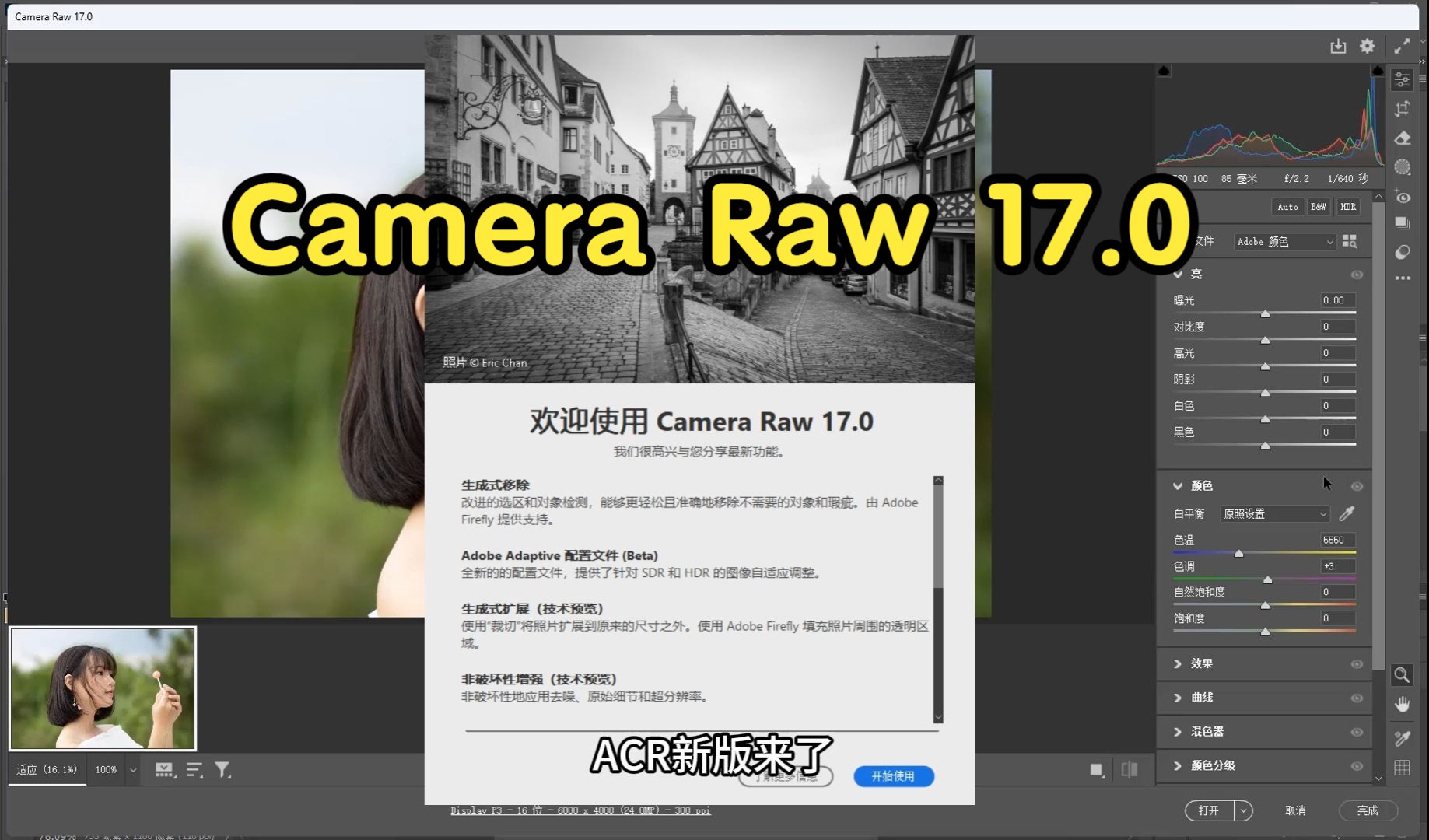Toggle the grid overlay icon
Viewport: 1429px width, 840px height.
[x=1403, y=768]
